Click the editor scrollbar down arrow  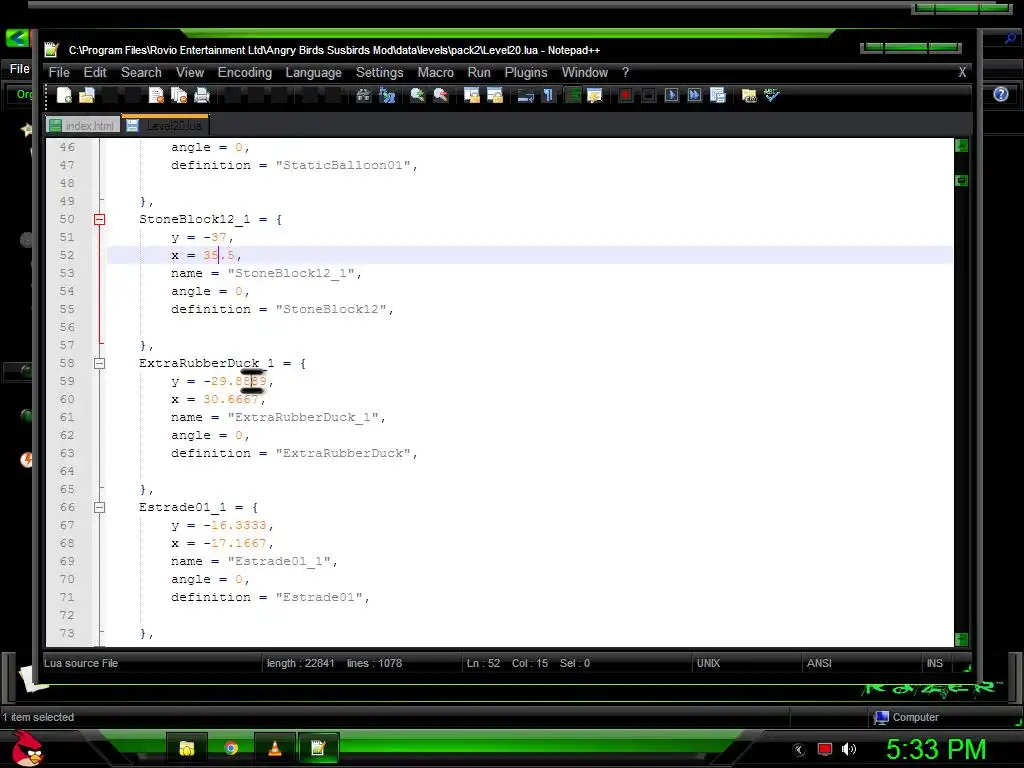coord(961,639)
